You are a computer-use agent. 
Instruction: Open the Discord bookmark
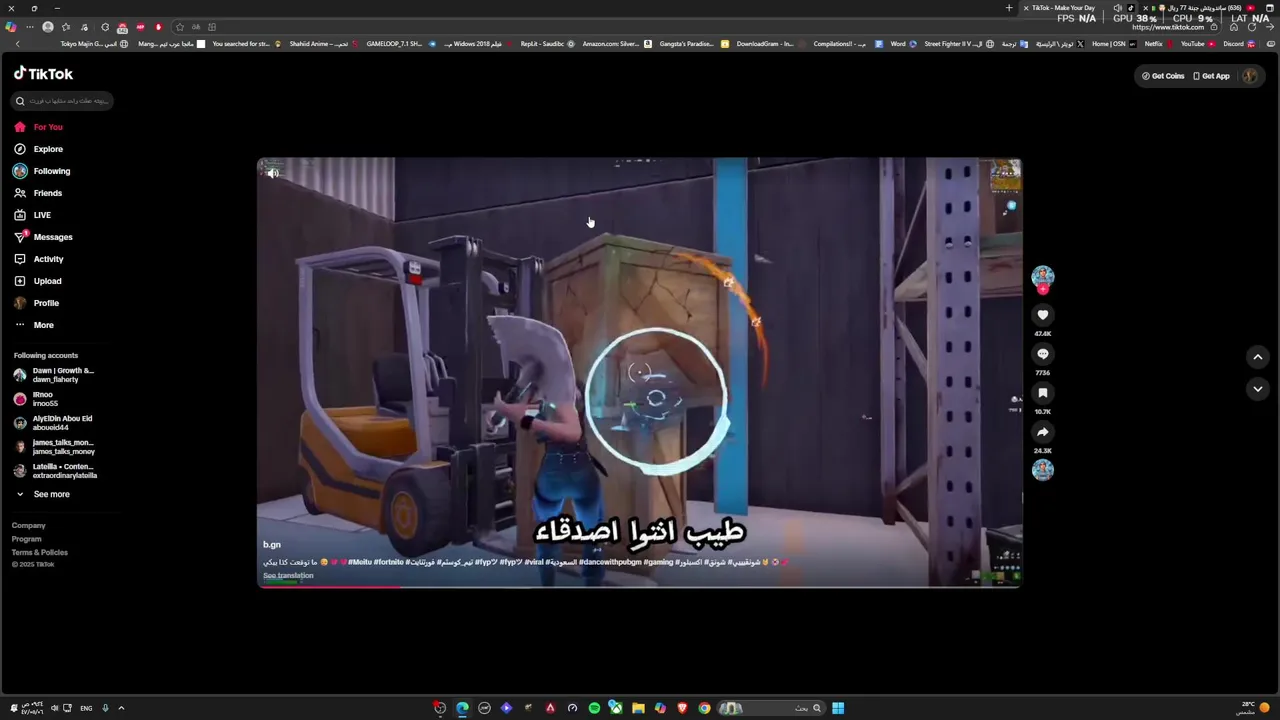point(1239,44)
